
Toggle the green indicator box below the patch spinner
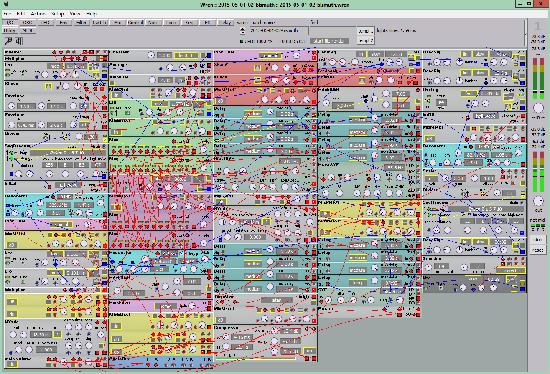tap(241, 41)
